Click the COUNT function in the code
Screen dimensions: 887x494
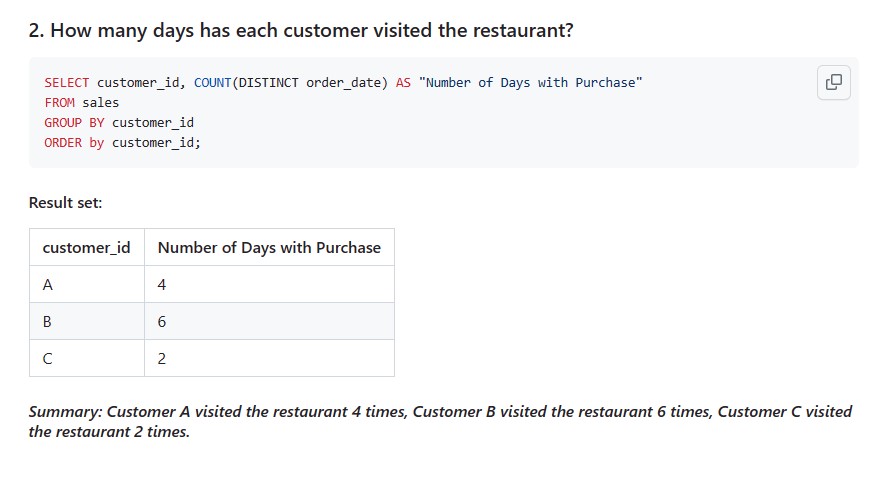coord(213,83)
